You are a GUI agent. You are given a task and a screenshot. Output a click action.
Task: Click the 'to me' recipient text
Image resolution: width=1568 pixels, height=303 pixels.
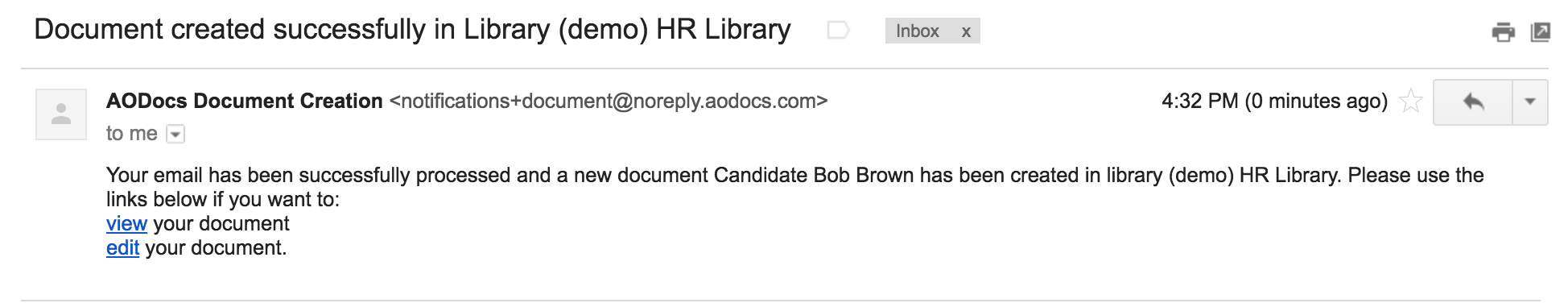(x=132, y=134)
